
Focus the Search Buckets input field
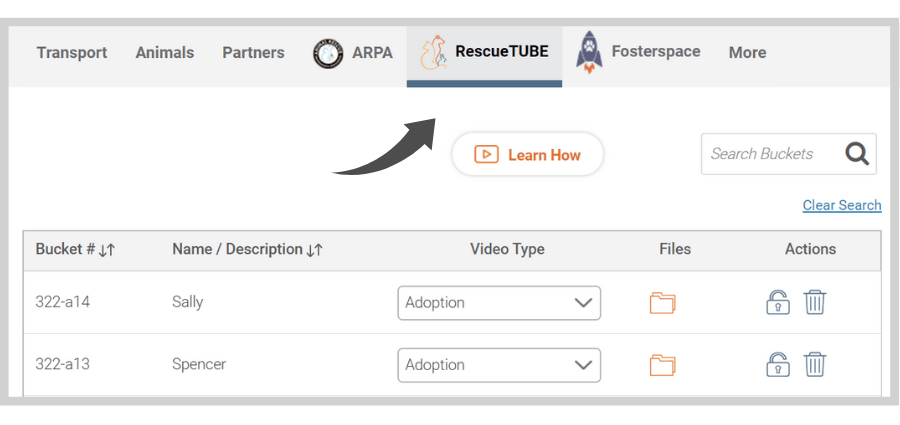pos(769,154)
